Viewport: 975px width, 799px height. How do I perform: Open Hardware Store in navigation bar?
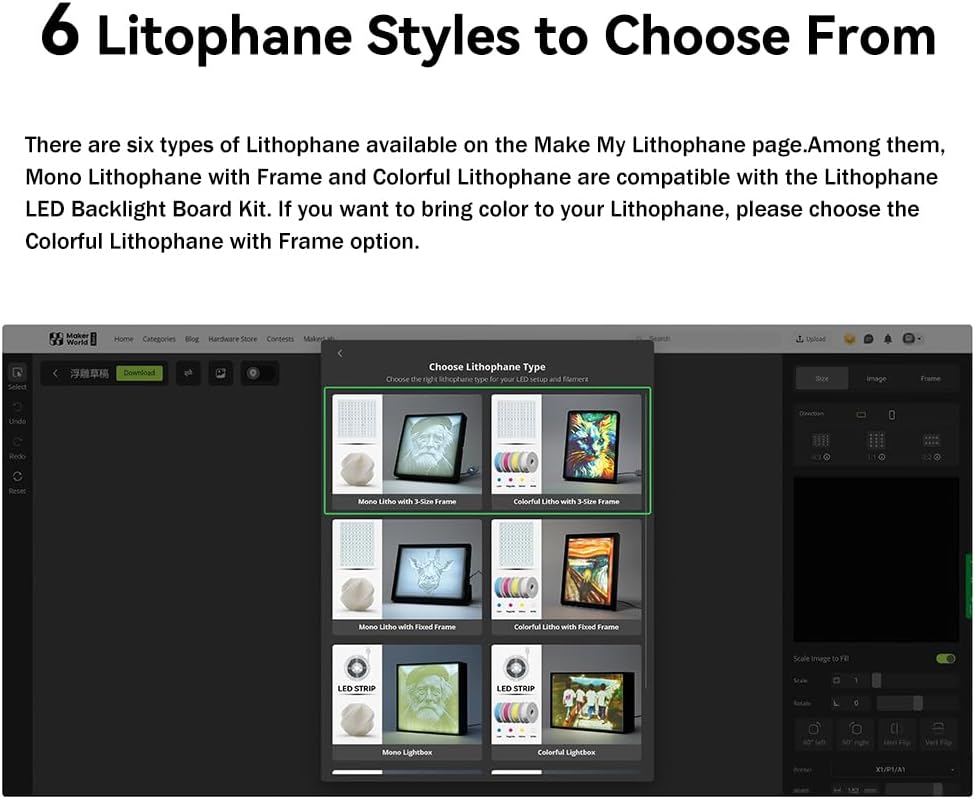tap(233, 339)
